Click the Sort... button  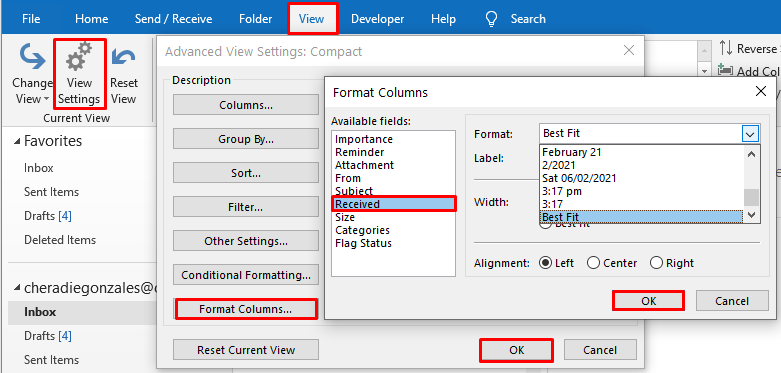coord(246,173)
